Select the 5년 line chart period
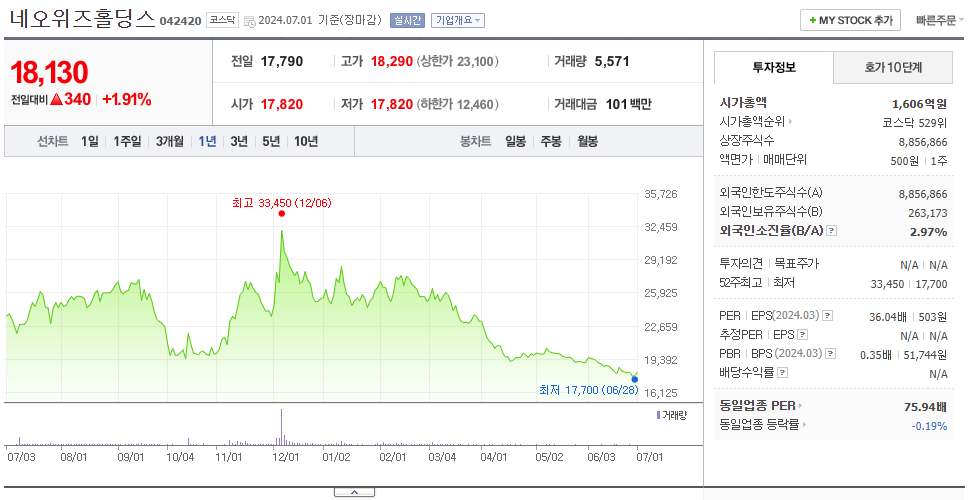 point(270,141)
